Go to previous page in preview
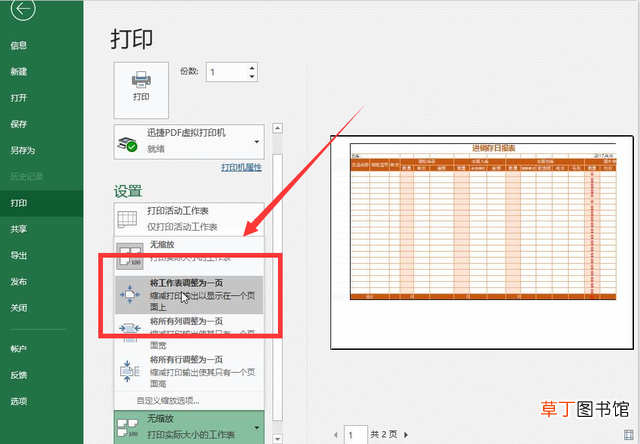 [x=336, y=435]
